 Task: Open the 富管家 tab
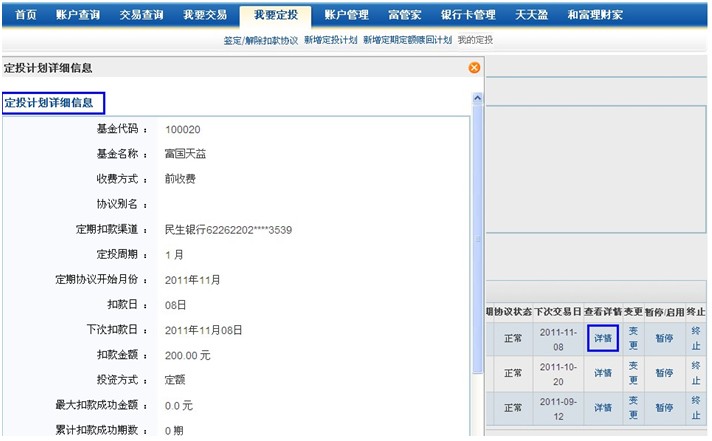(x=407, y=15)
